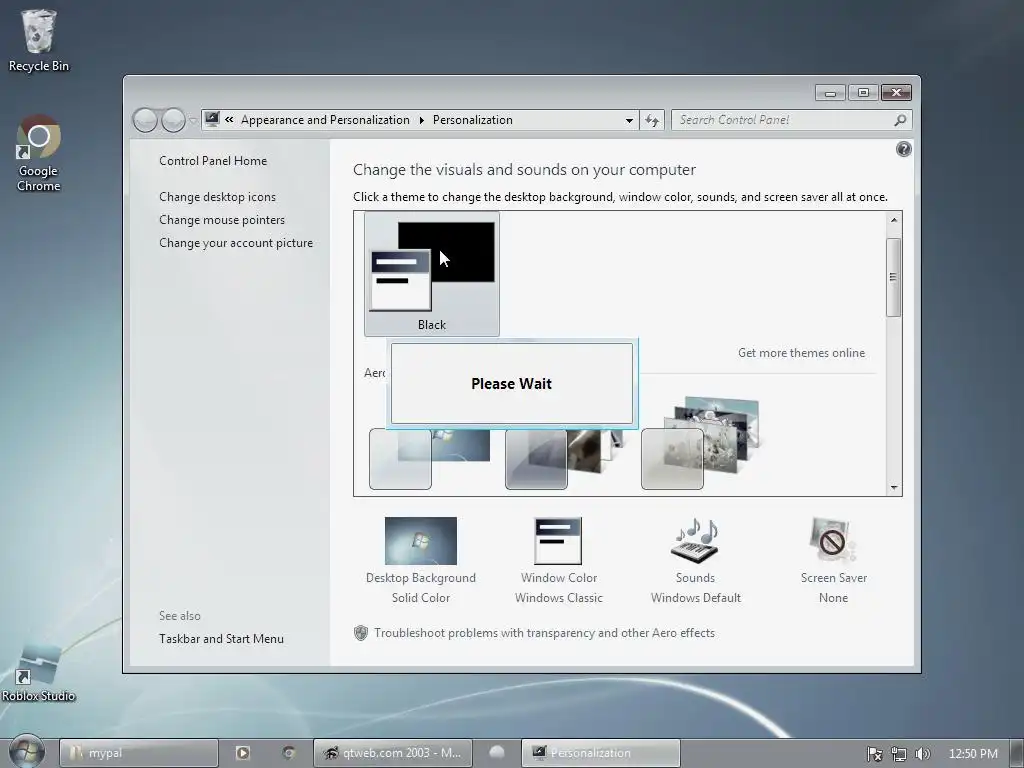Open the Recycle Bin desktop icon

coord(38,40)
